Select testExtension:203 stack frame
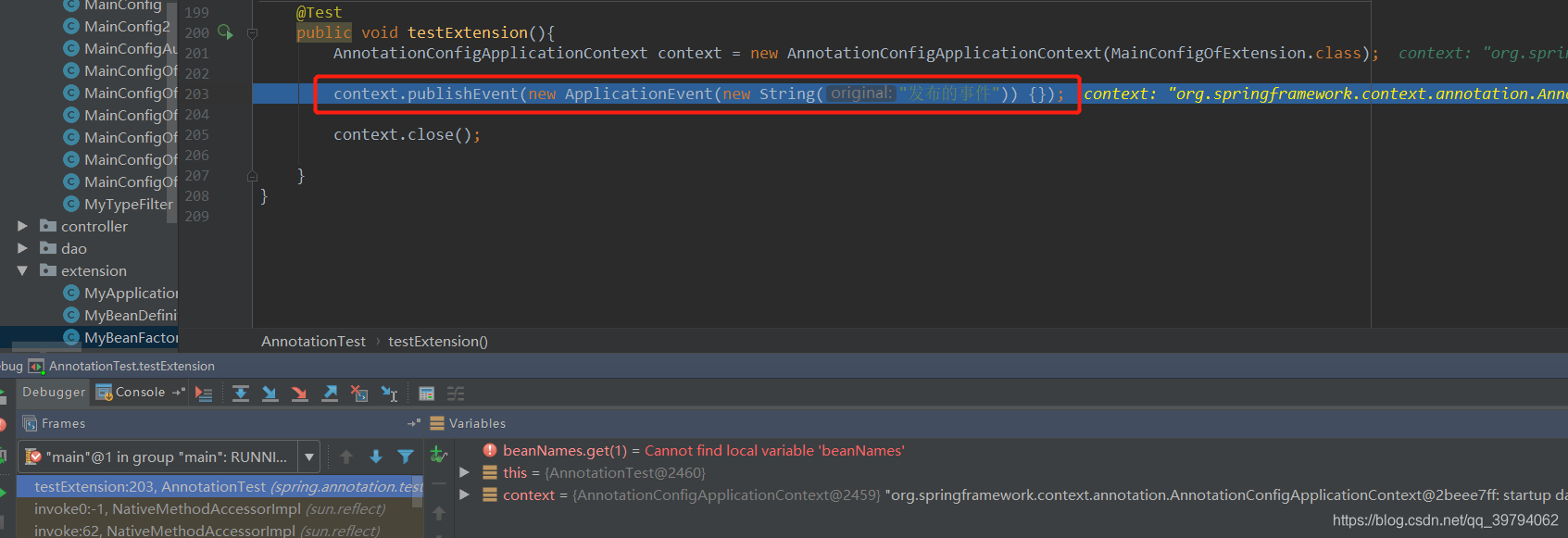 click(220, 486)
